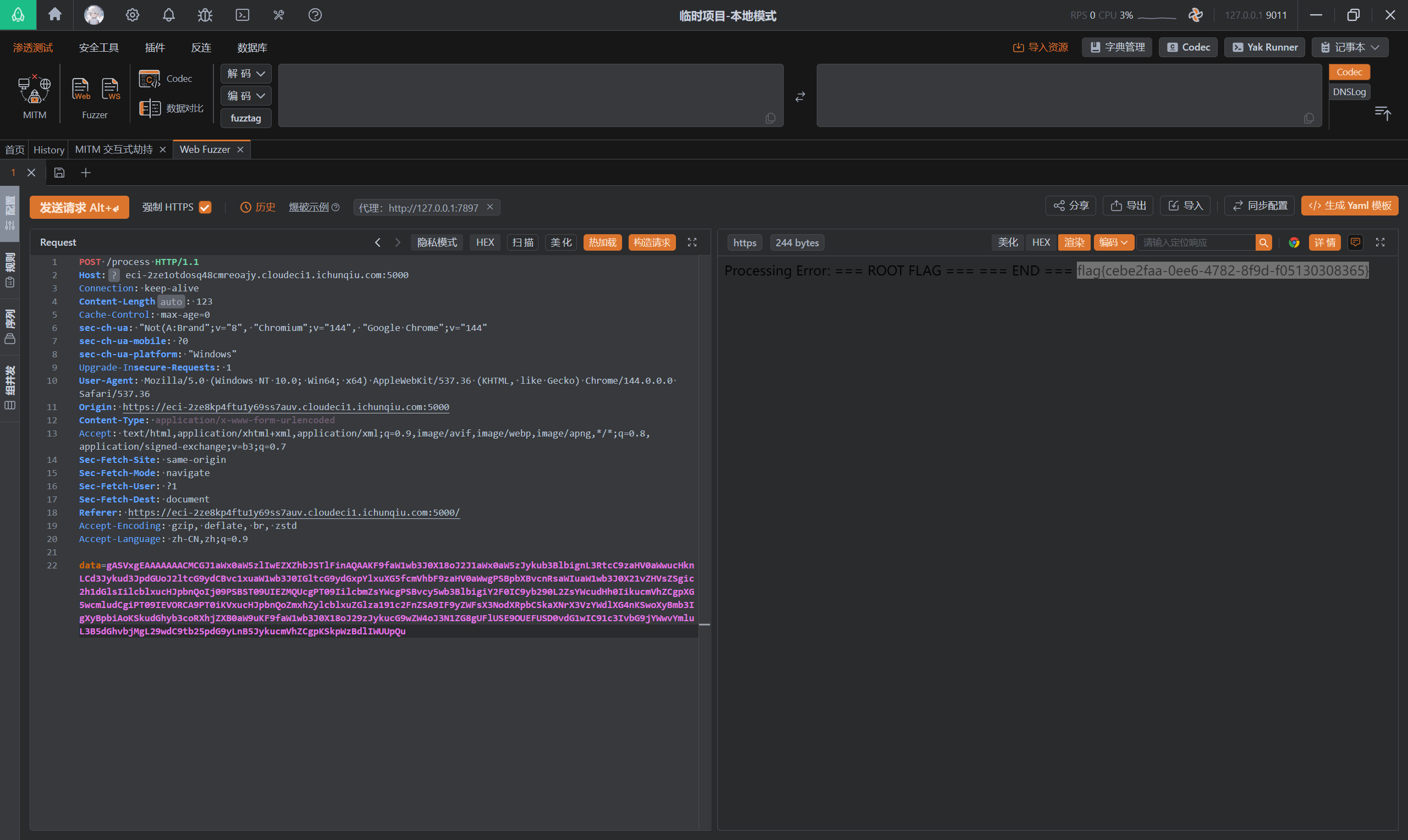Toggle the 强制 HTTPS checkbox
The image size is (1408, 840).
click(206, 208)
